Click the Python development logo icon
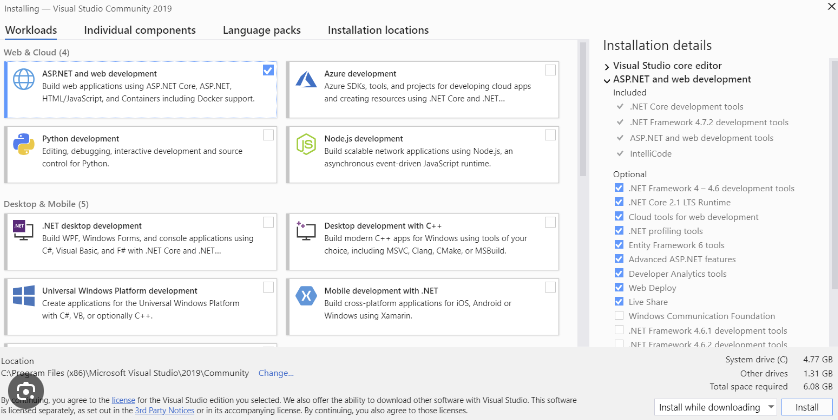Screen dimensions: 838x420 24,145
